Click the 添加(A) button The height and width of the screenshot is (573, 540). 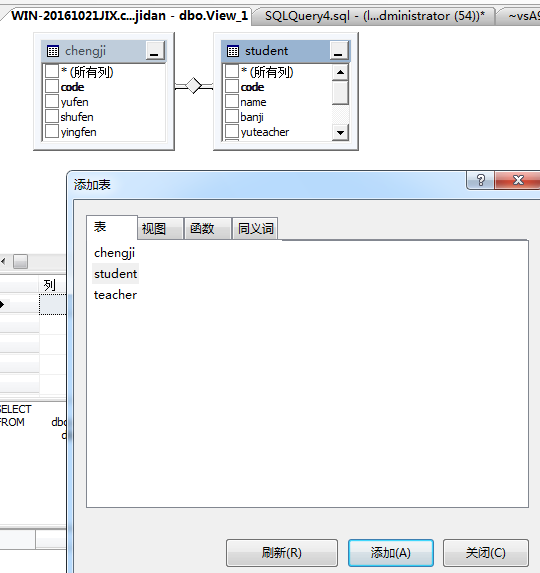391,553
